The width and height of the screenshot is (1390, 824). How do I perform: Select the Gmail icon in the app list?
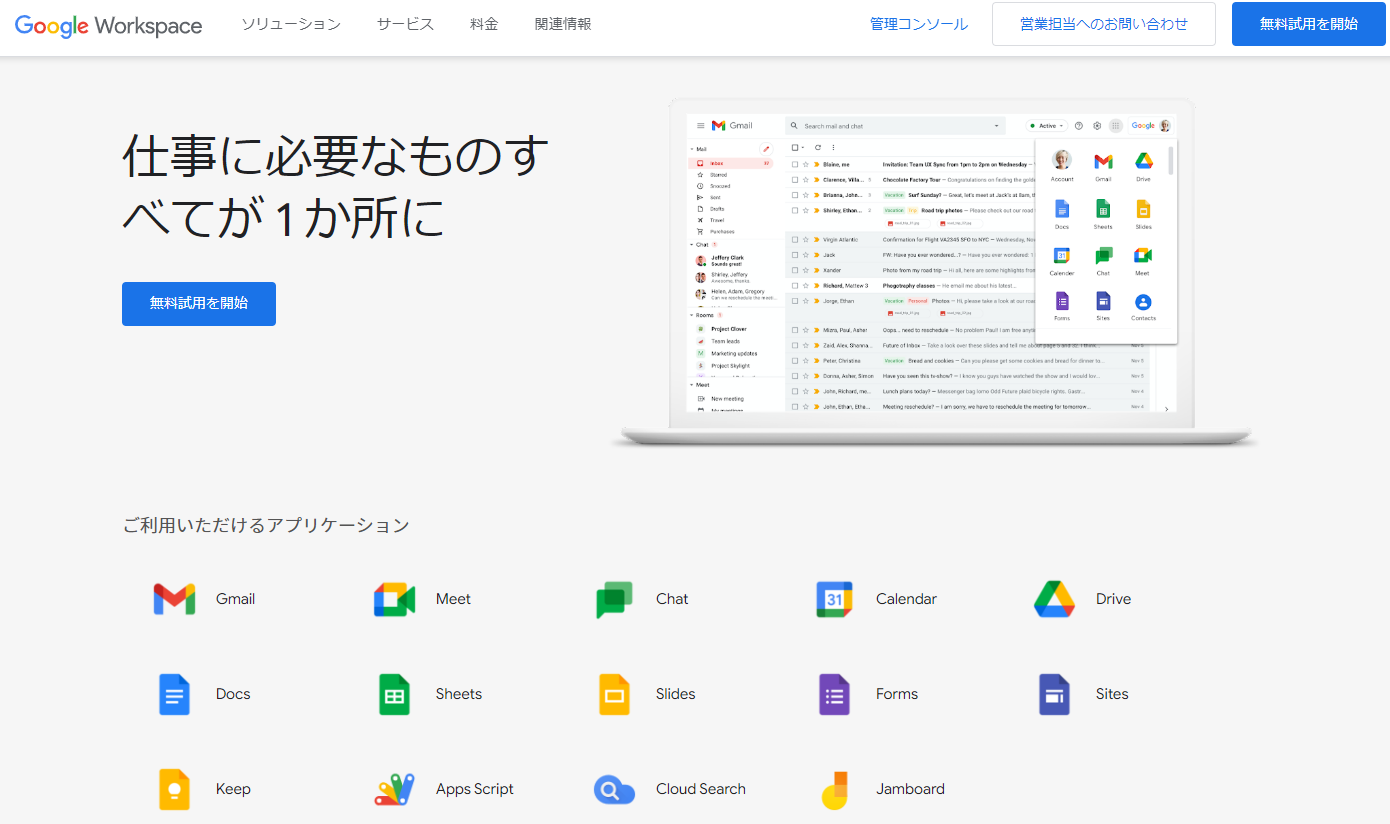[174, 598]
